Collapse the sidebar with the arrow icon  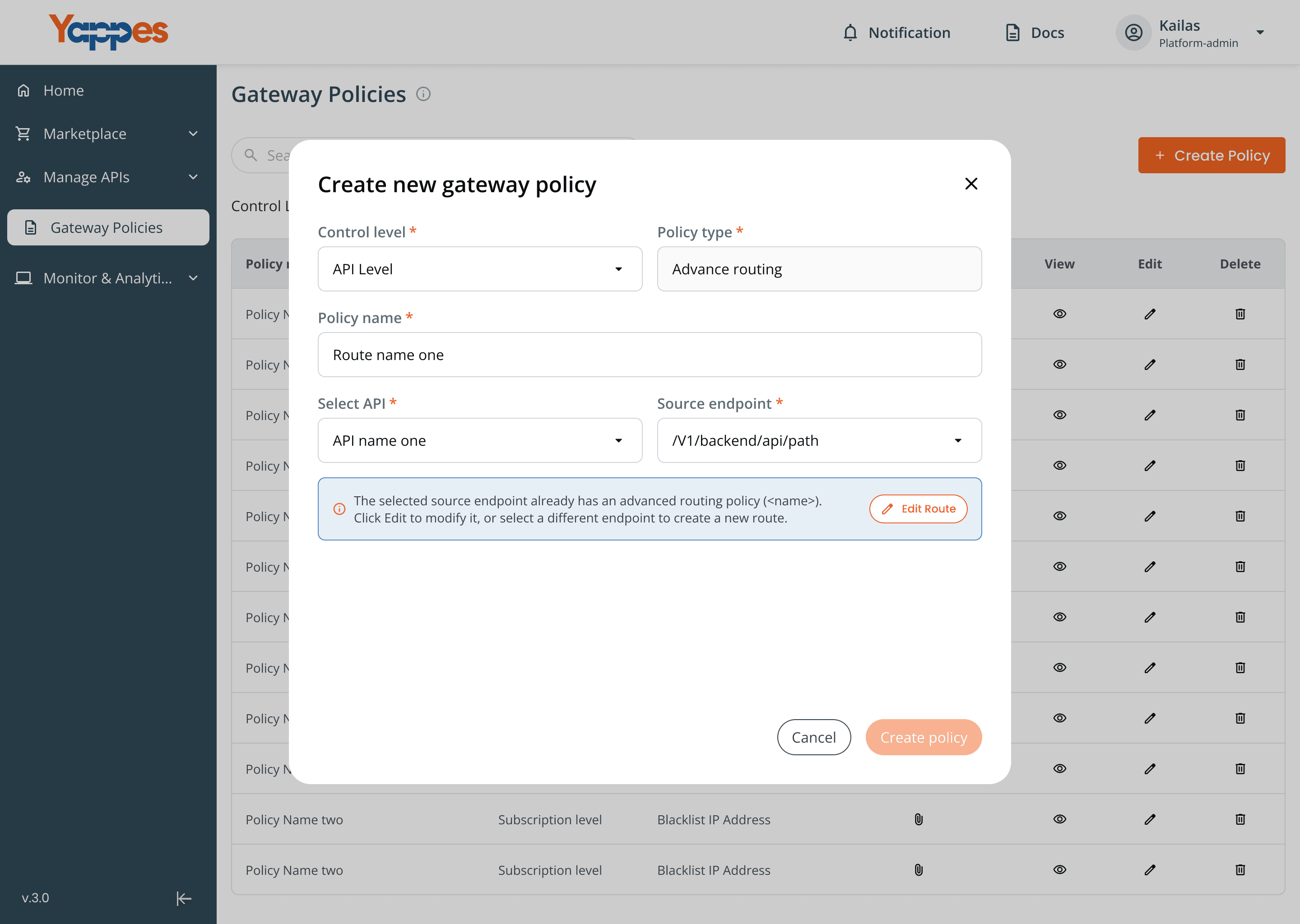183,898
